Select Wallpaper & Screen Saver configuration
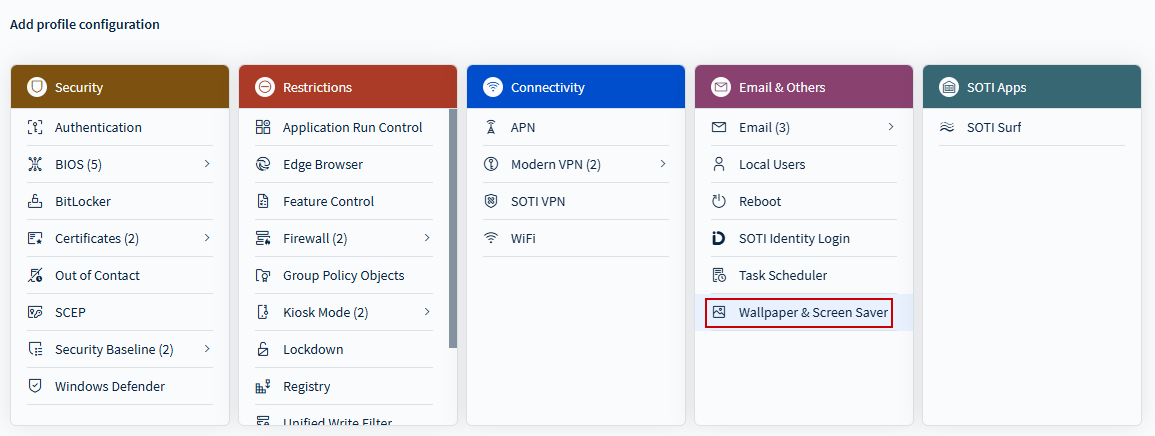This screenshot has height=436, width=1155. [x=812, y=313]
